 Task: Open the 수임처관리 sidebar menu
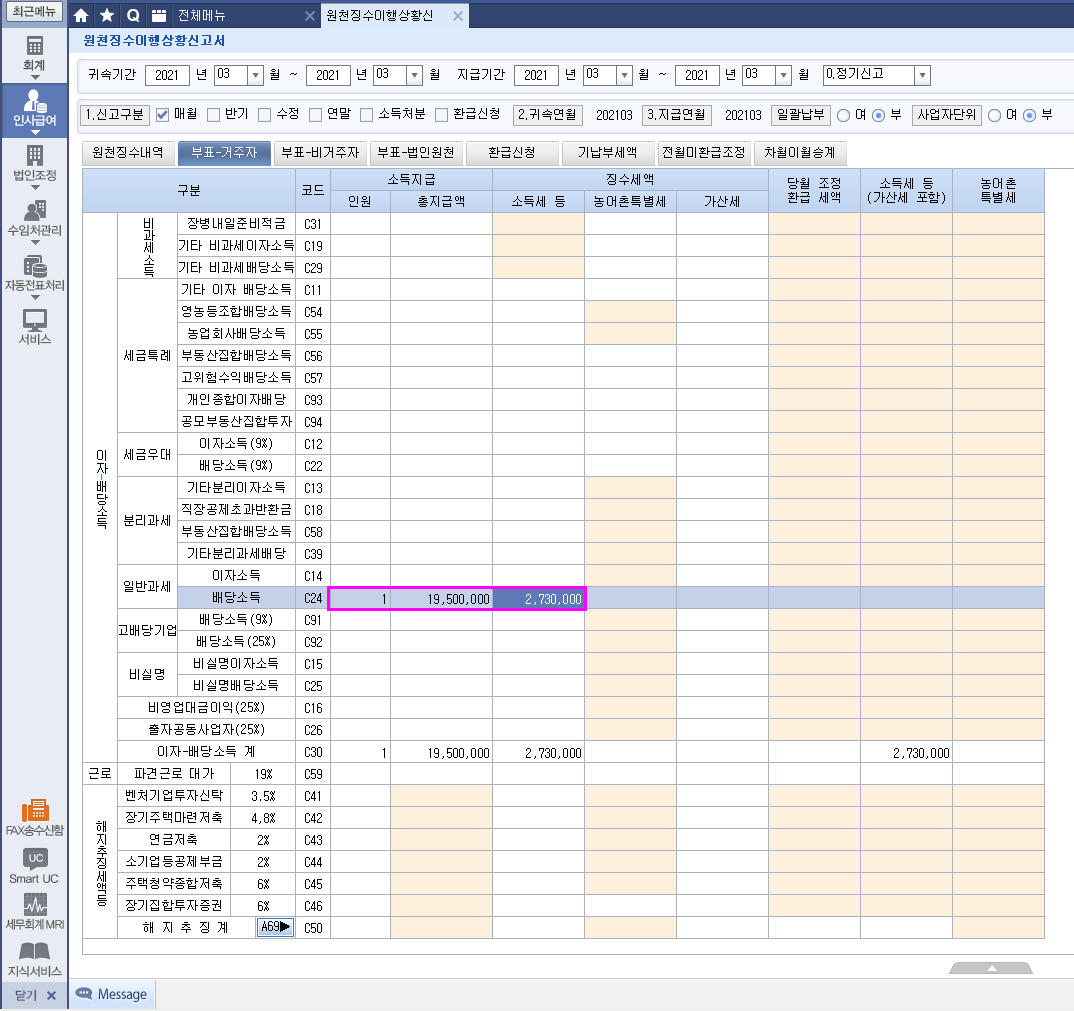pyautogui.click(x=34, y=221)
